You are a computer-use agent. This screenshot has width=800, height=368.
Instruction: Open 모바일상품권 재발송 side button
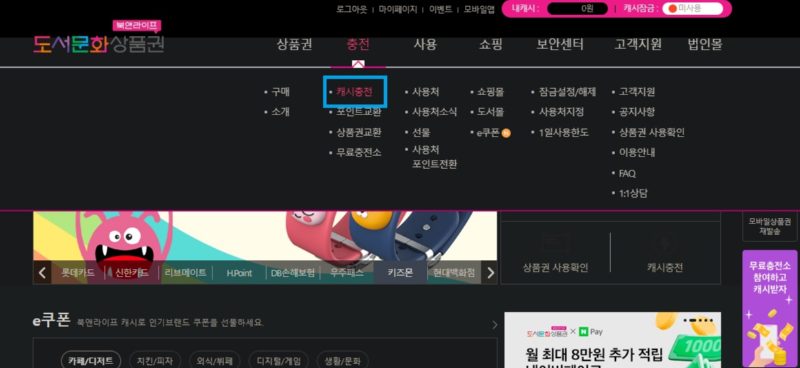pyautogui.click(x=770, y=226)
